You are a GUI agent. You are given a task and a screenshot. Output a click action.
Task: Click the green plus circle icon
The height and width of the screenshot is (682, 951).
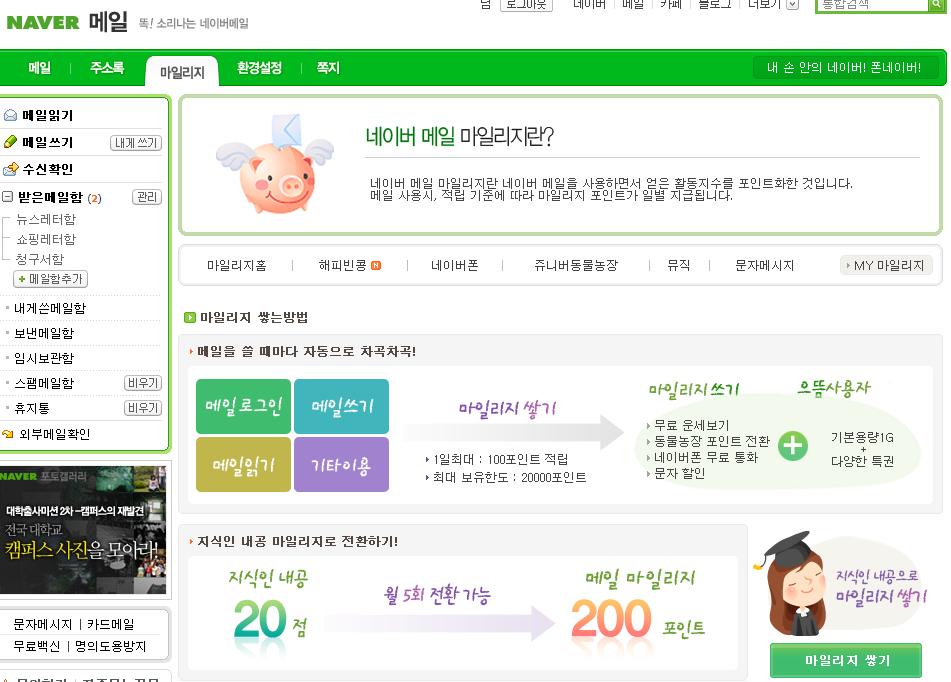(x=793, y=446)
